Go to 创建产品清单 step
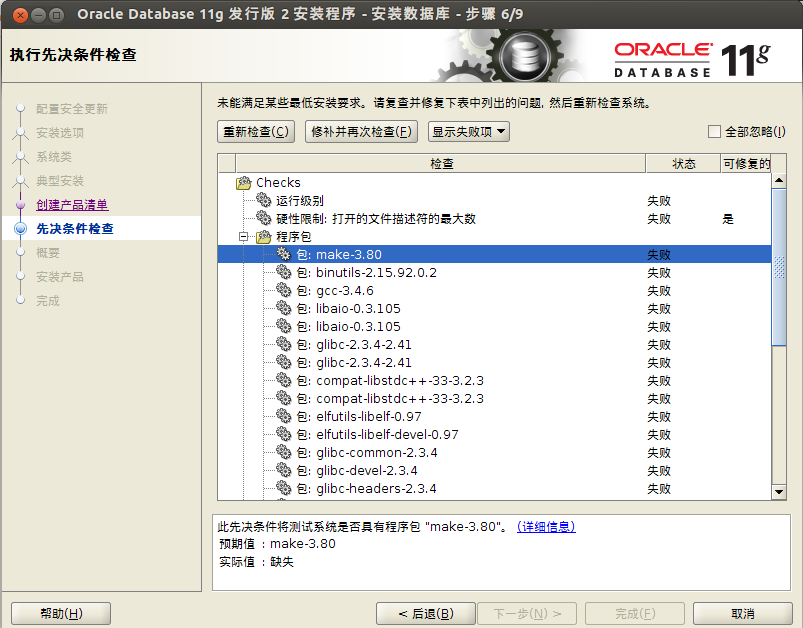803x628 pixels. click(72, 205)
